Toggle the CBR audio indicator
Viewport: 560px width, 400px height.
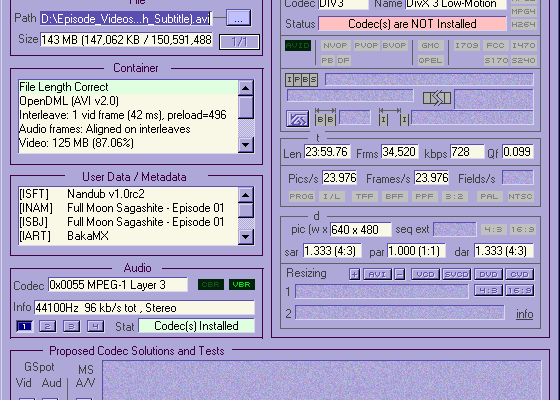(211, 285)
